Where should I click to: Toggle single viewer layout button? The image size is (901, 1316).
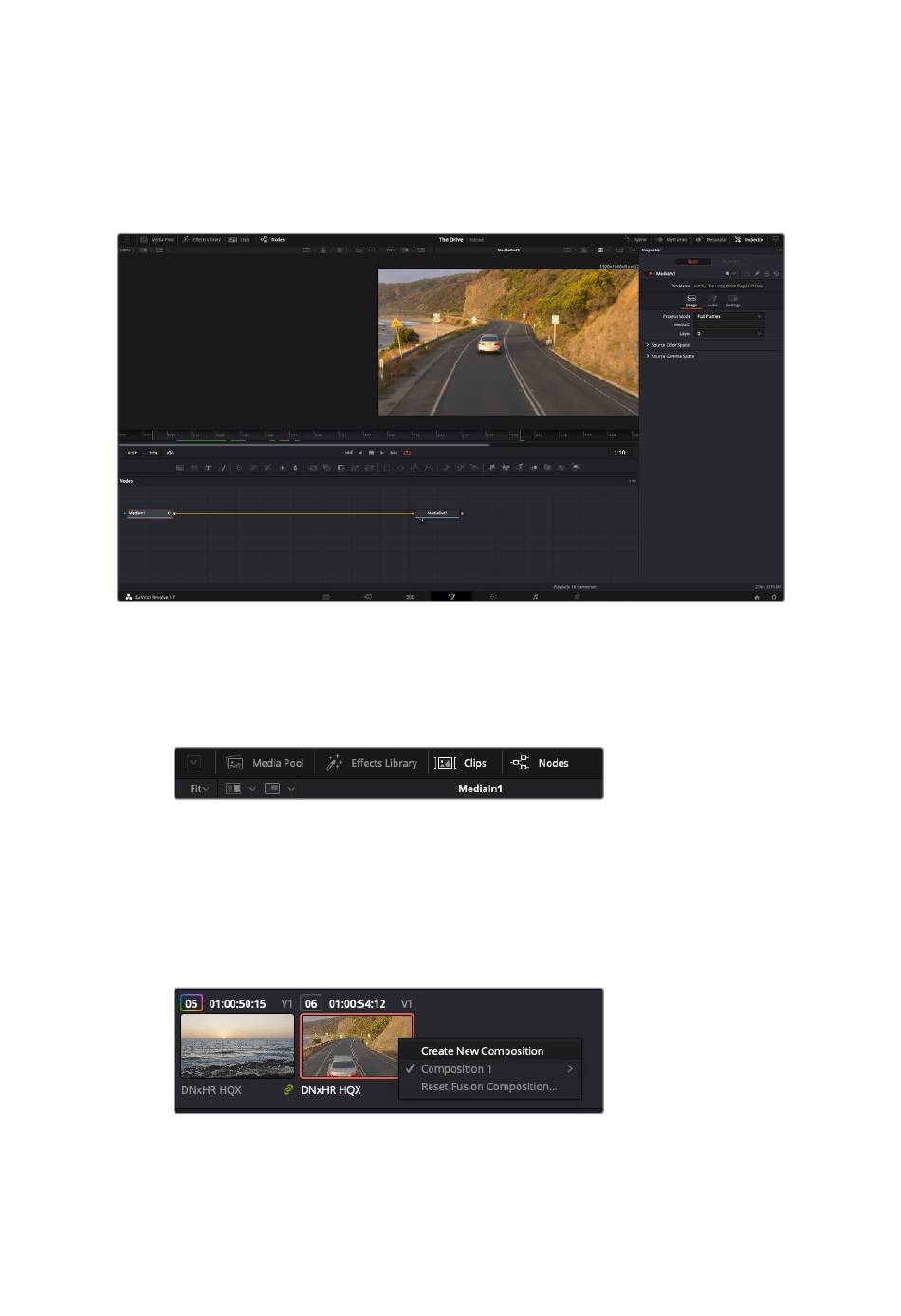tap(271, 788)
